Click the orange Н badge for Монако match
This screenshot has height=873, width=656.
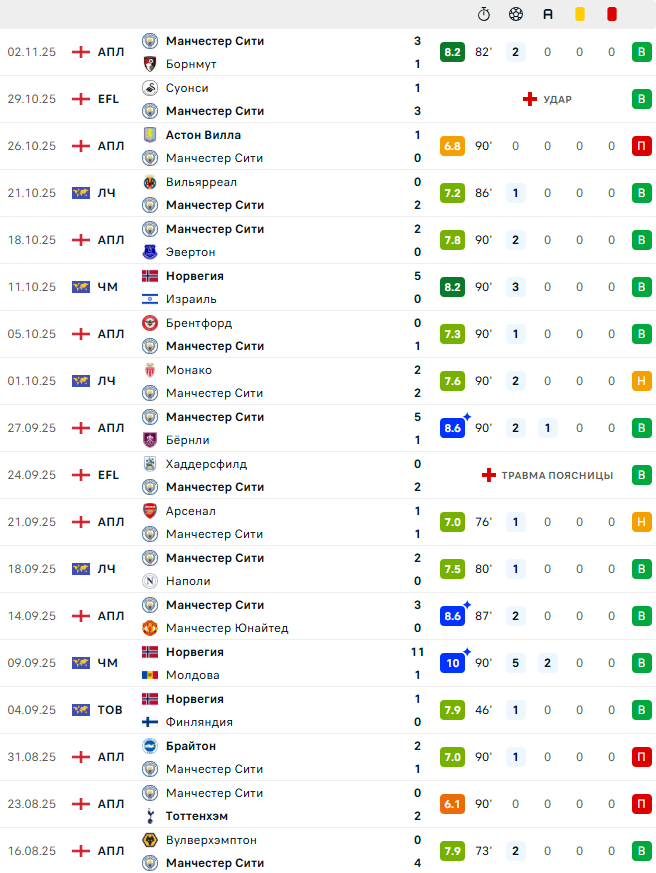[640, 381]
